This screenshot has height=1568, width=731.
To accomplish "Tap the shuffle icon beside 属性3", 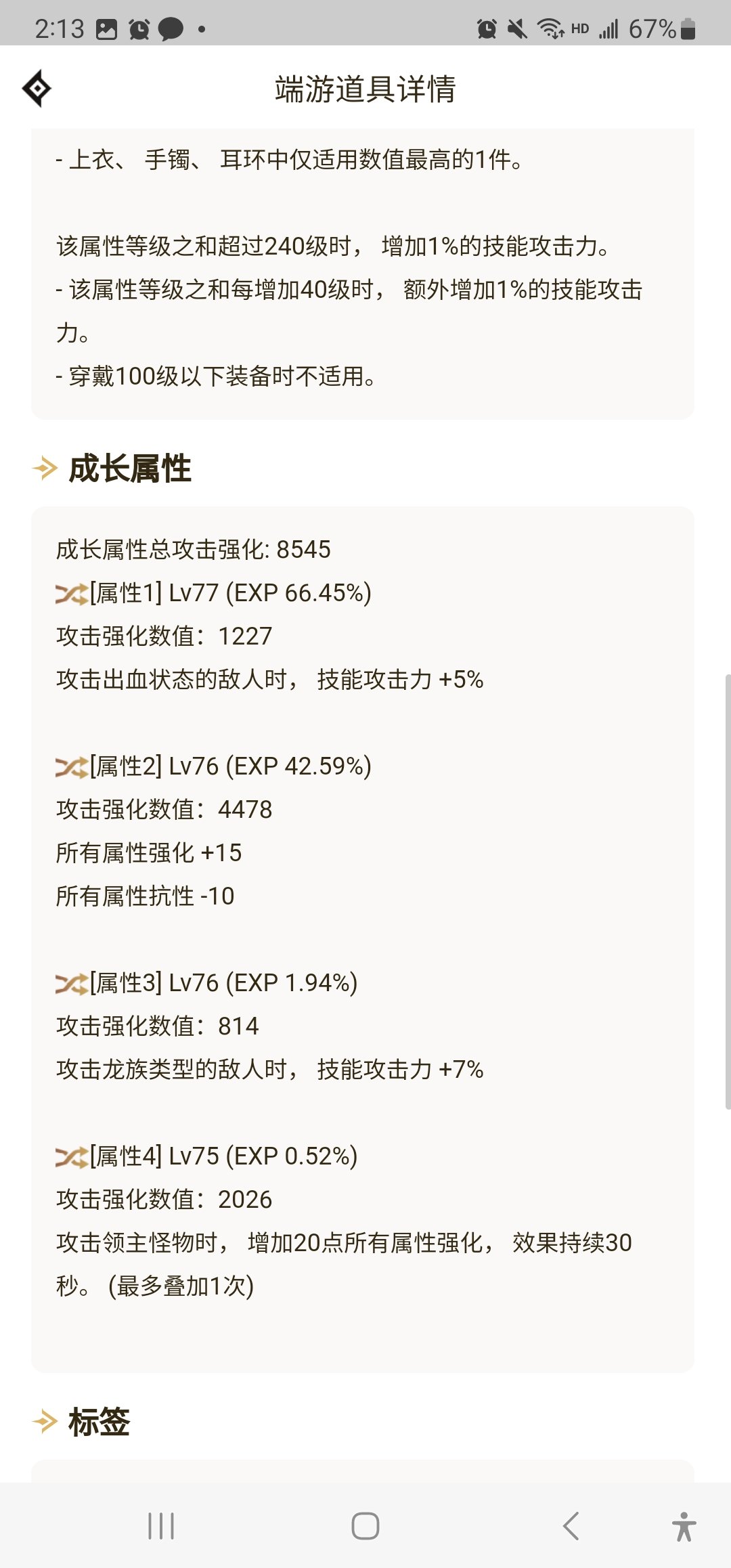I will click(72, 984).
